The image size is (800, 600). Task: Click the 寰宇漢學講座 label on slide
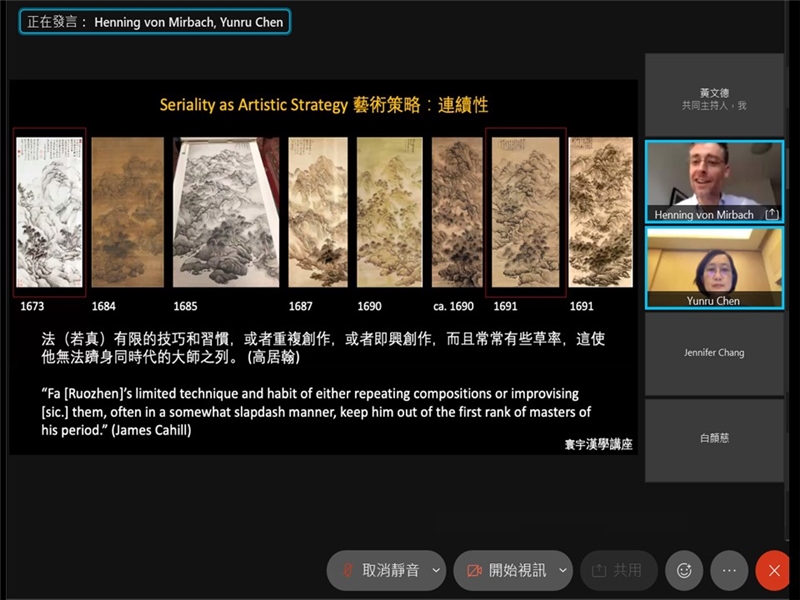pyautogui.click(x=598, y=444)
